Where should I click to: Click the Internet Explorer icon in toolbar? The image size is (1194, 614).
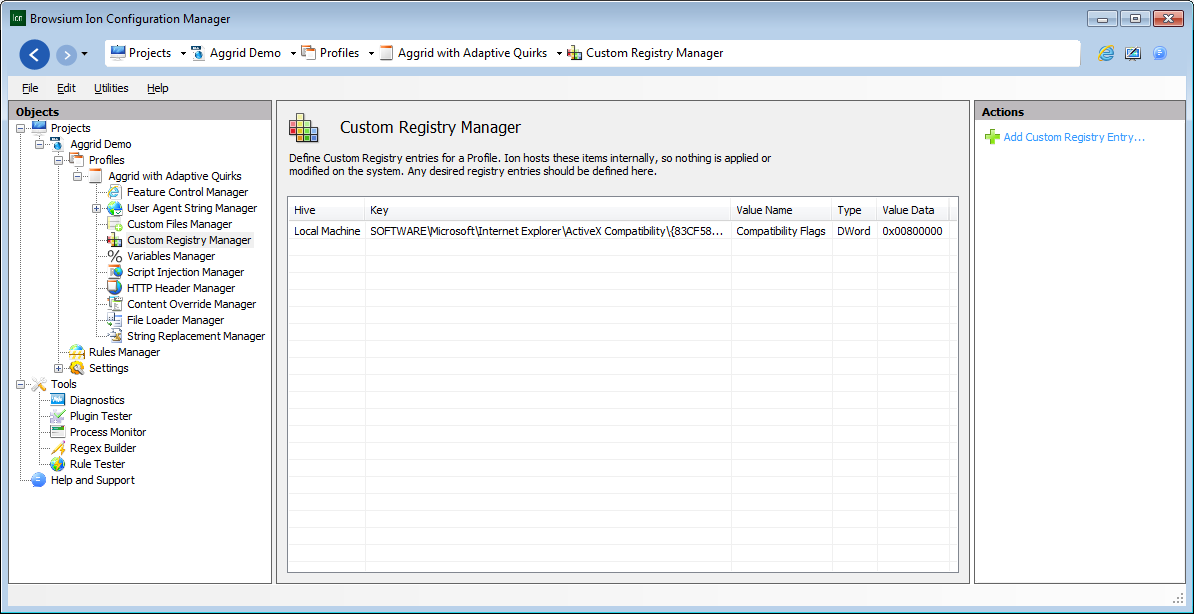pyautogui.click(x=1106, y=54)
